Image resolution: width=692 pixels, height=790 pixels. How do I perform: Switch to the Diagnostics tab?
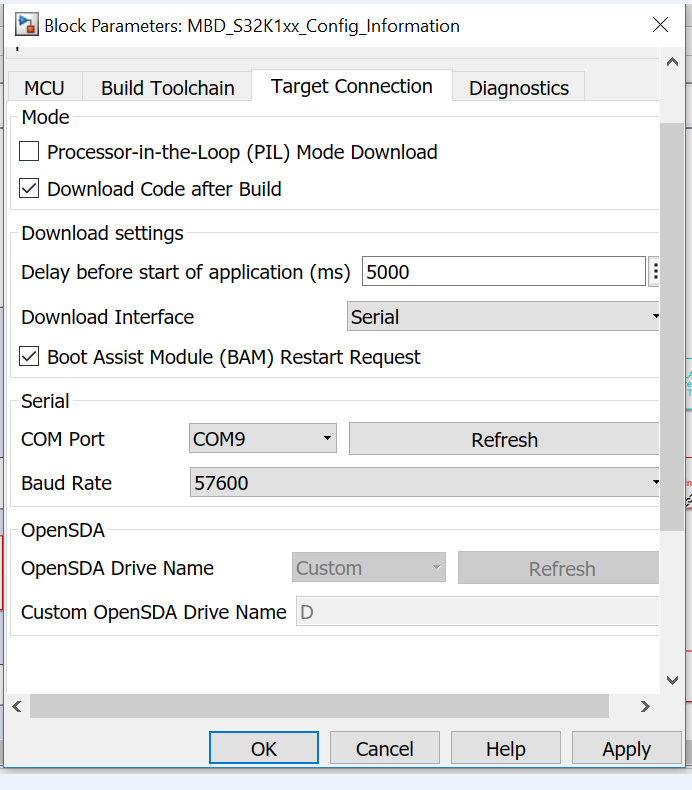point(518,88)
